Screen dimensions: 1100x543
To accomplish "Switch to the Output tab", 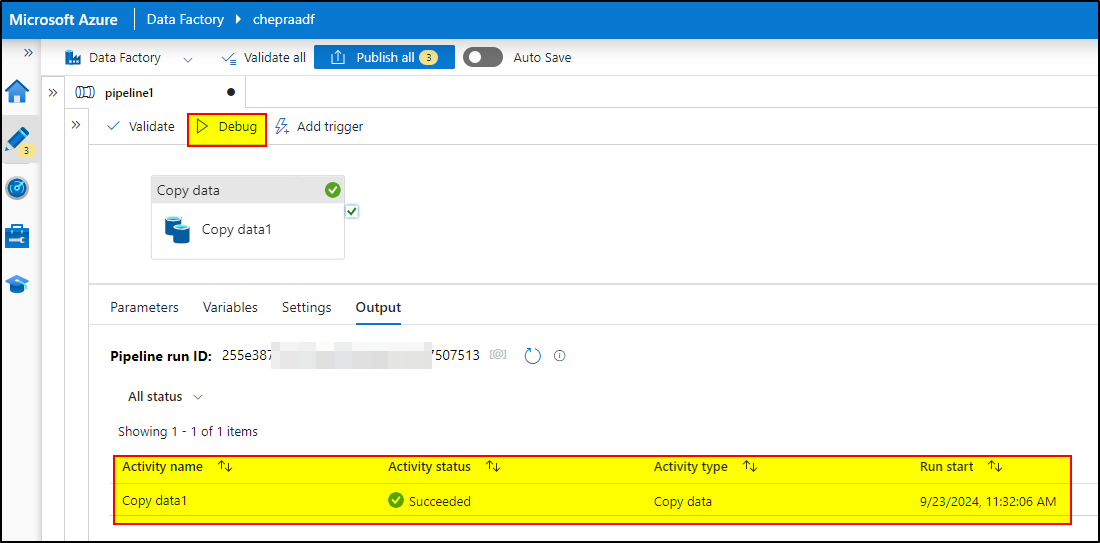I will (378, 307).
